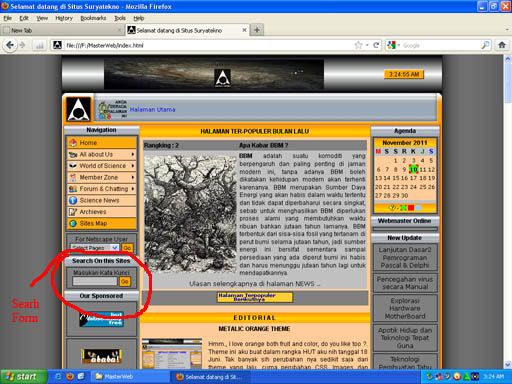Click the Firefox back arrow button
This screenshot has width=512, height=384.
pos(10,45)
